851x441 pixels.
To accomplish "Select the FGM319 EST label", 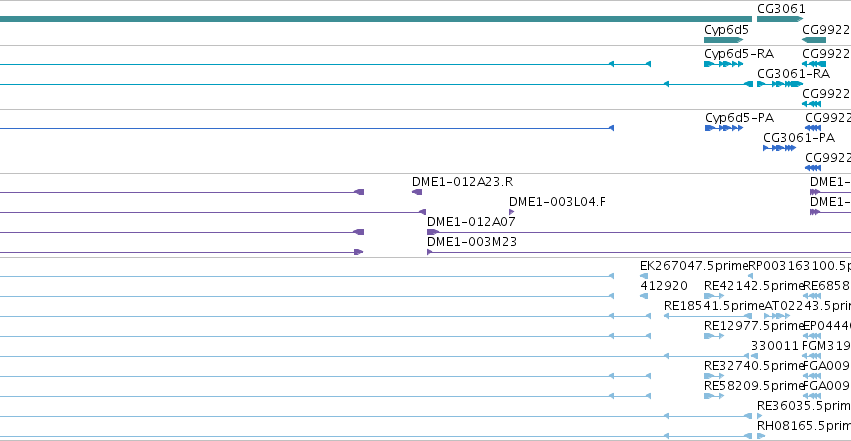I will click(826, 346).
